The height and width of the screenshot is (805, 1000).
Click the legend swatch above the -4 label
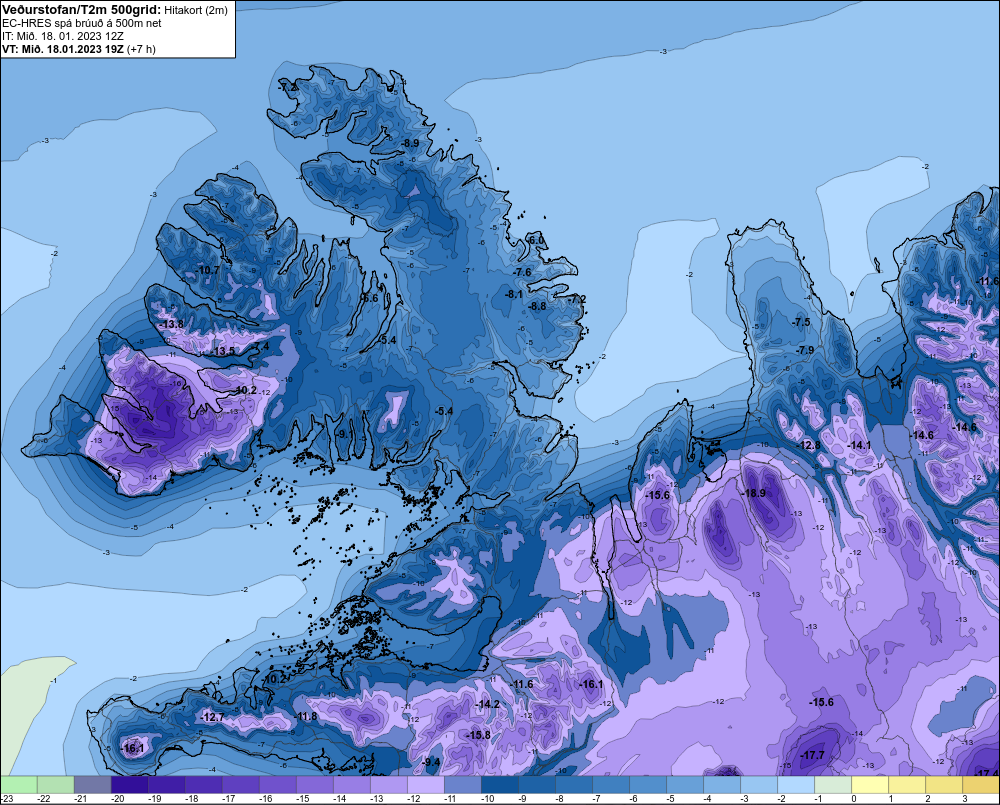(721, 784)
